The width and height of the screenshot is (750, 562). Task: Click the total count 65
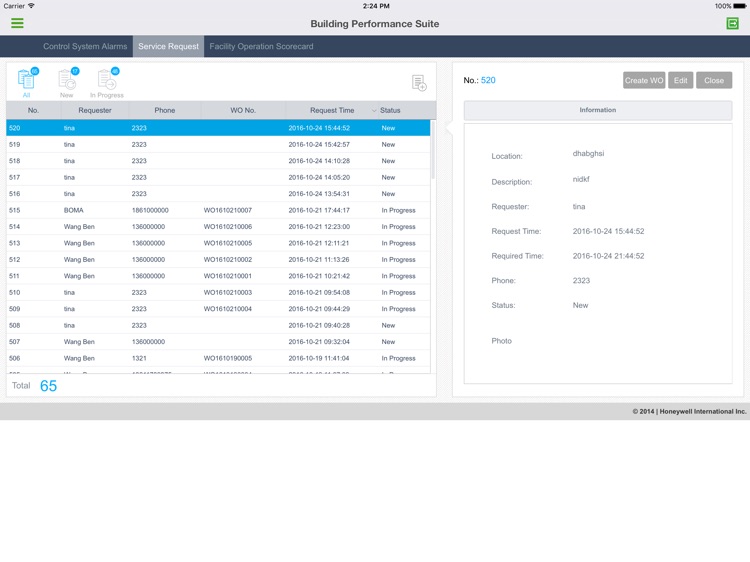click(x=48, y=386)
